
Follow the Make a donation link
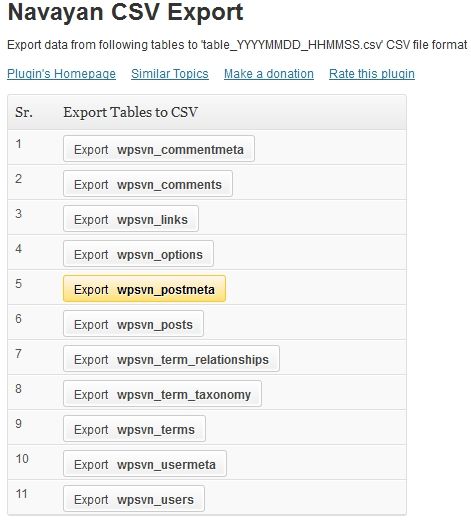click(x=269, y=74)
